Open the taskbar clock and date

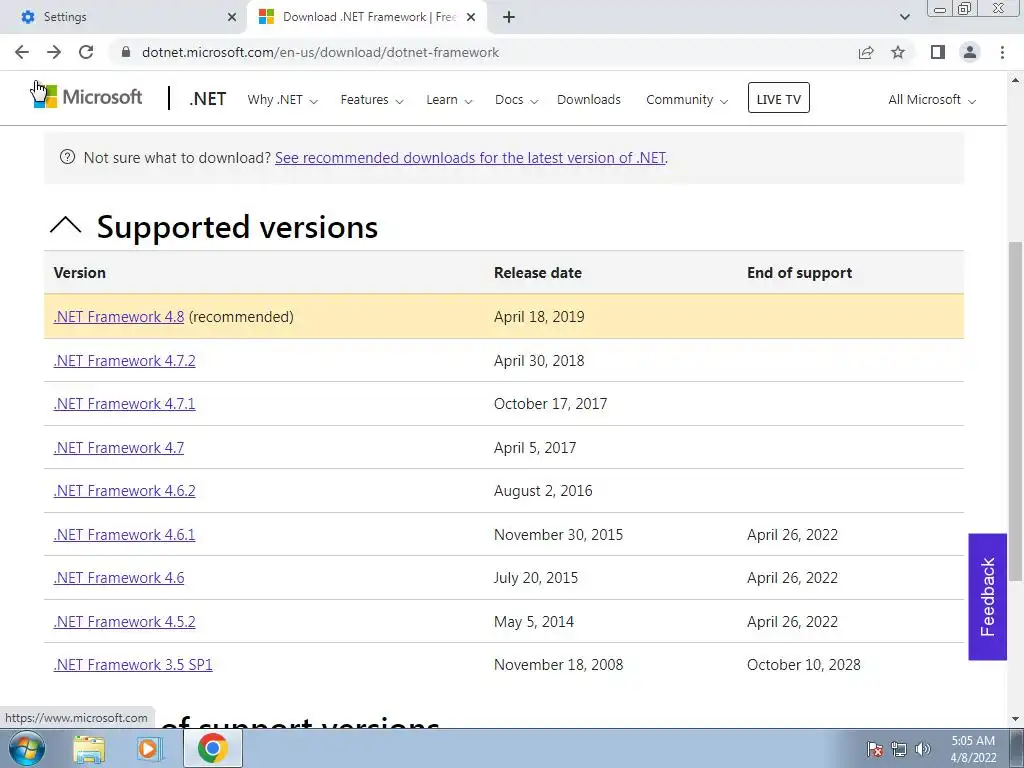coord(972,749)
